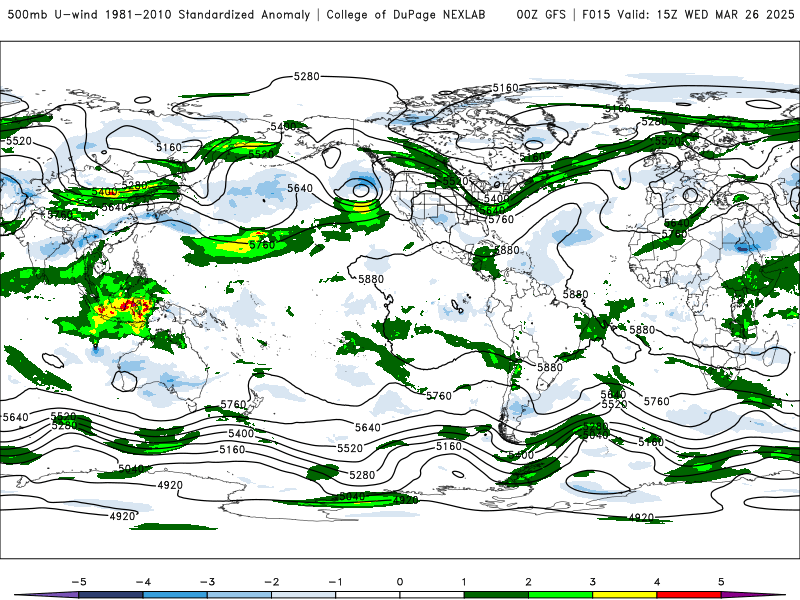Pick the dark navy colorbar segment between -5 and -4
Viewport: 800px width, 600px height.
(111, 595)
